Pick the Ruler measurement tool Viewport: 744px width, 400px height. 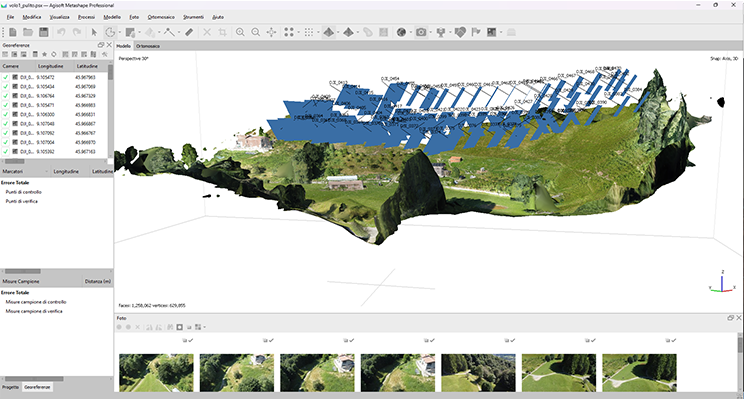click(189, 32)
